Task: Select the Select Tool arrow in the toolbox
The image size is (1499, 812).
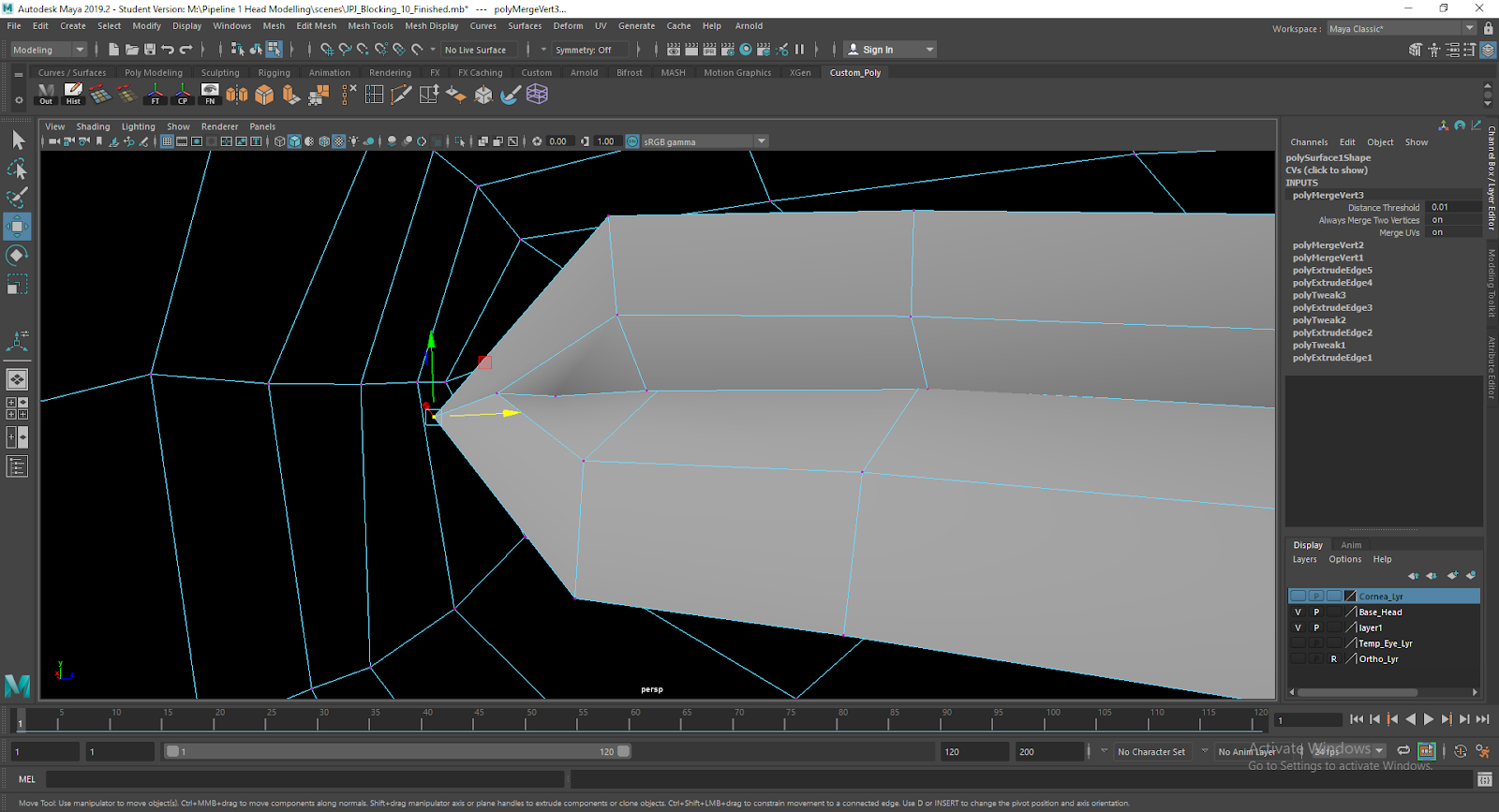Action: click(x=18, y=140)
